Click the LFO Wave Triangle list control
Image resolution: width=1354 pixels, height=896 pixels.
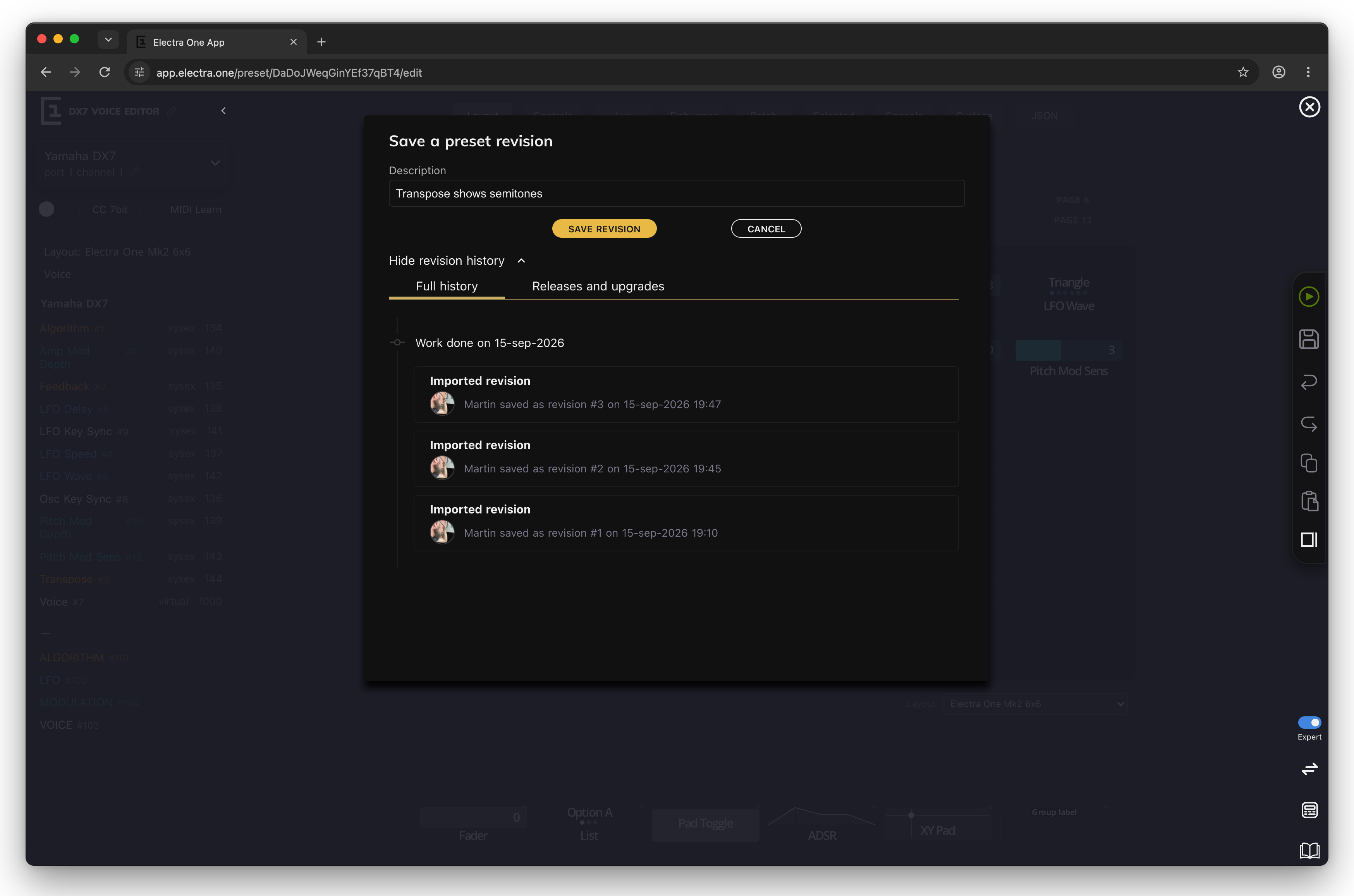pyautogui.click(x=1068, y=294)
